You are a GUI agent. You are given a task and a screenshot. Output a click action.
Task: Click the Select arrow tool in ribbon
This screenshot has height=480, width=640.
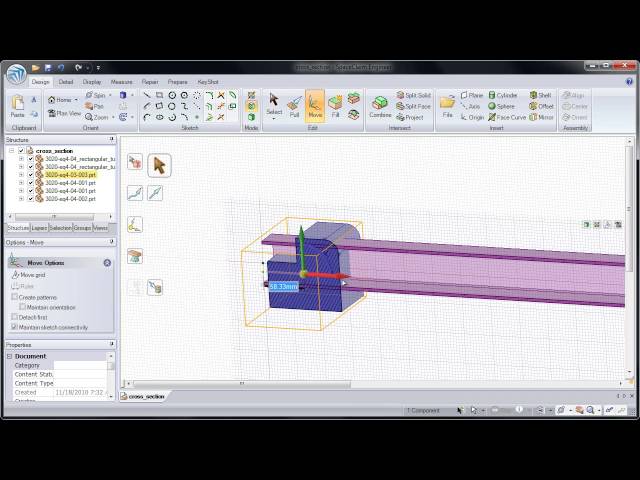pos(274,103)
